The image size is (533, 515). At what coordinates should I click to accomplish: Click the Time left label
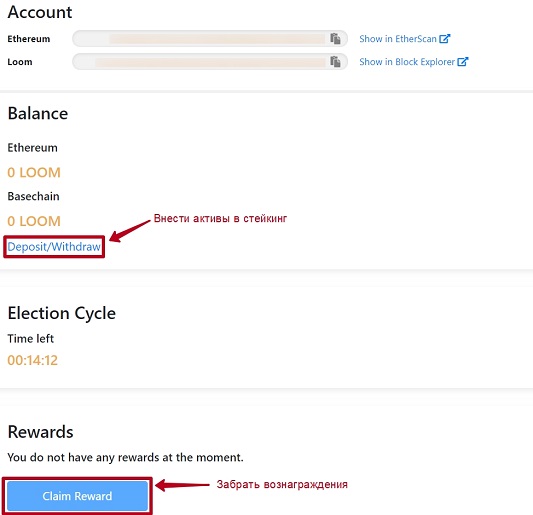(x=31, y=339)
